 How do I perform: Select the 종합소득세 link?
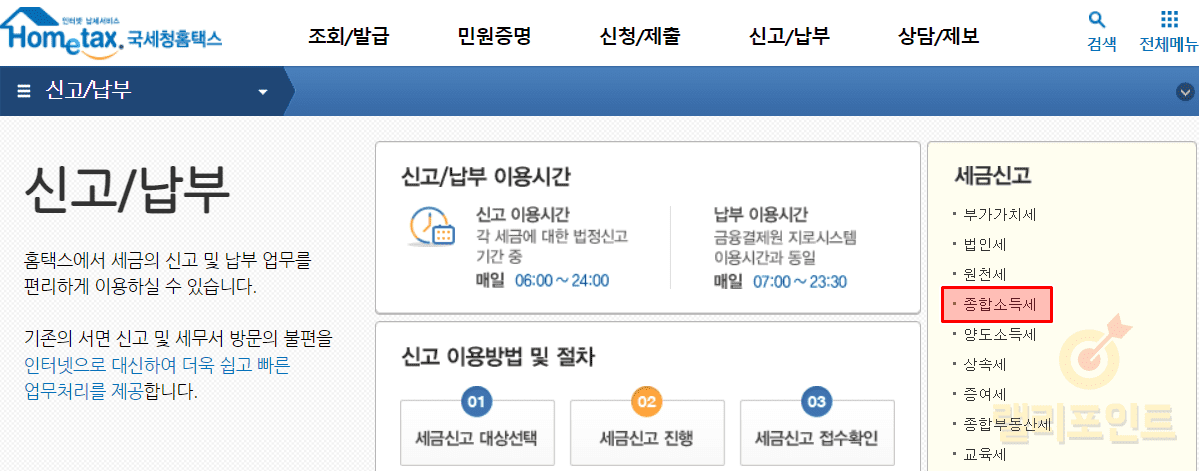999,304
